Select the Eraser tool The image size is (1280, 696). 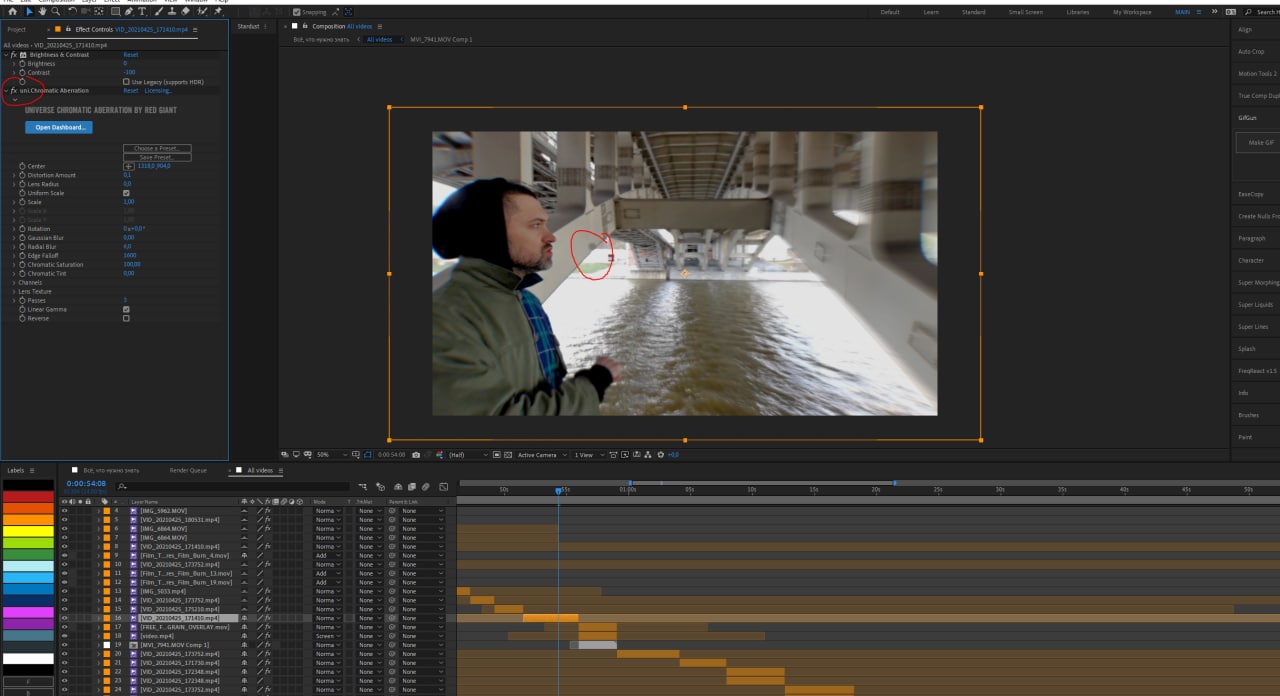pos(185,11)
